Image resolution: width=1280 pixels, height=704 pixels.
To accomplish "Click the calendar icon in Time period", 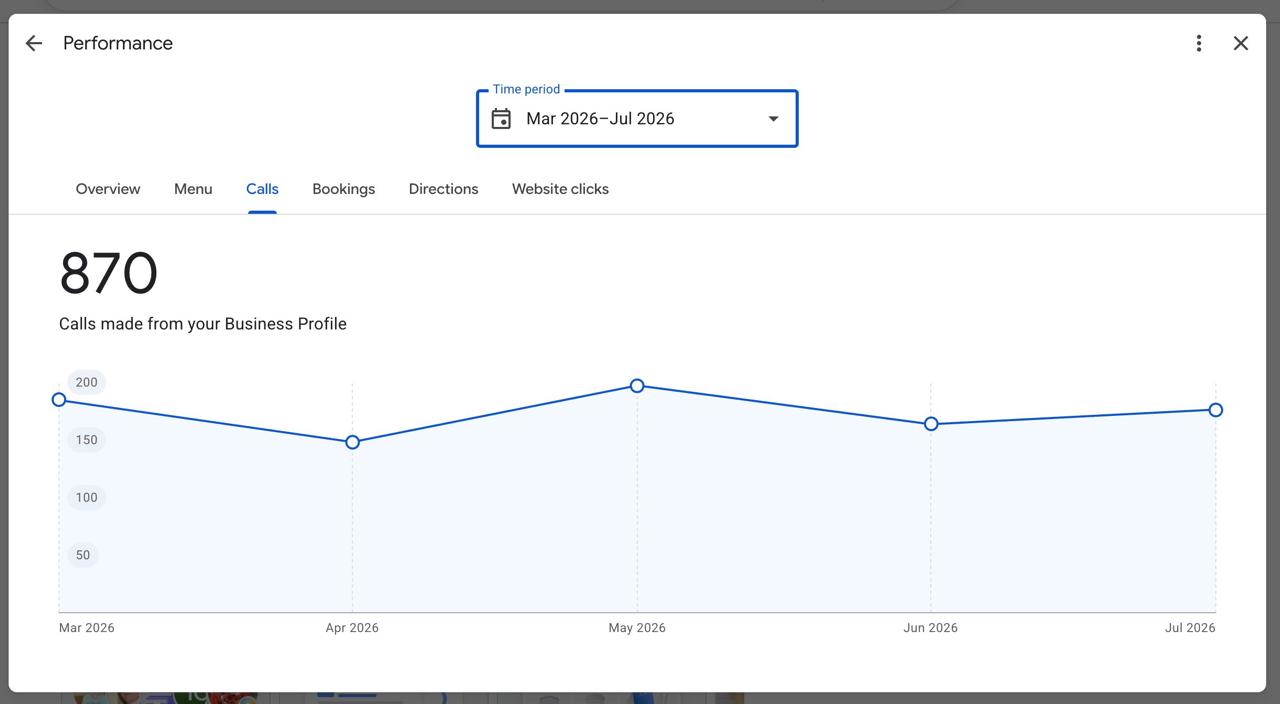I will [501, 119].
